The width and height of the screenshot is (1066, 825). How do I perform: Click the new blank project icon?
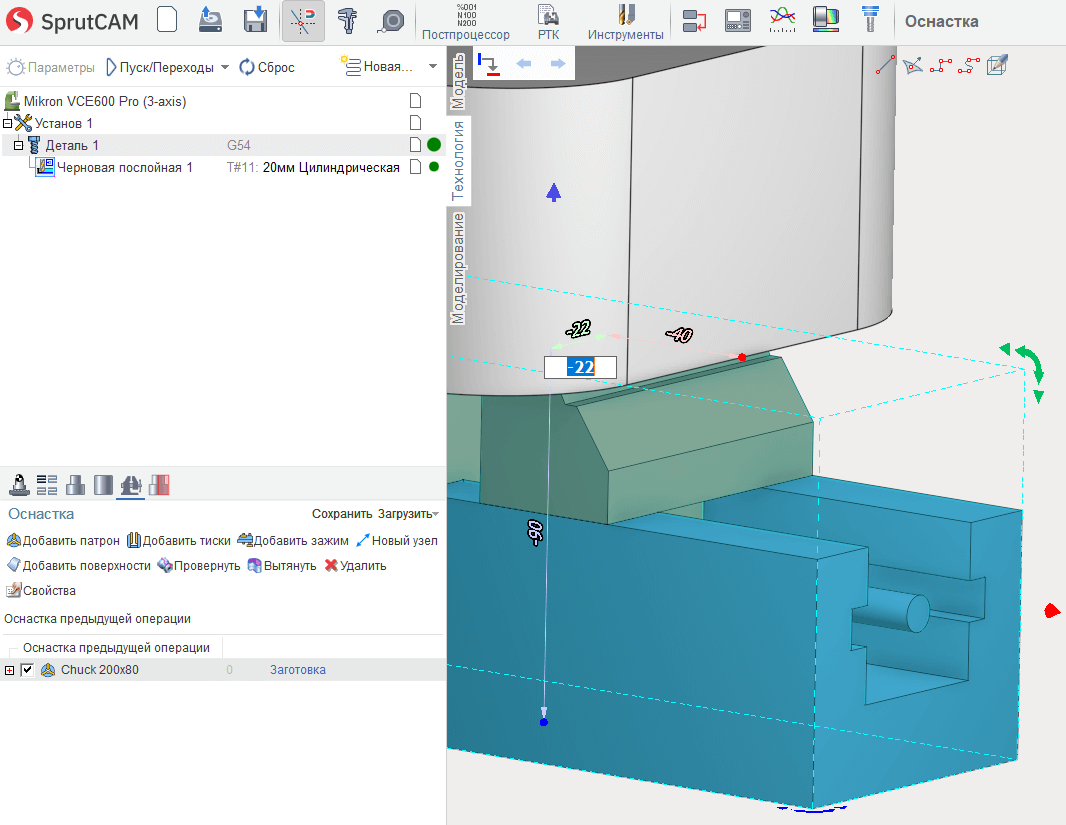coord(167,21)
